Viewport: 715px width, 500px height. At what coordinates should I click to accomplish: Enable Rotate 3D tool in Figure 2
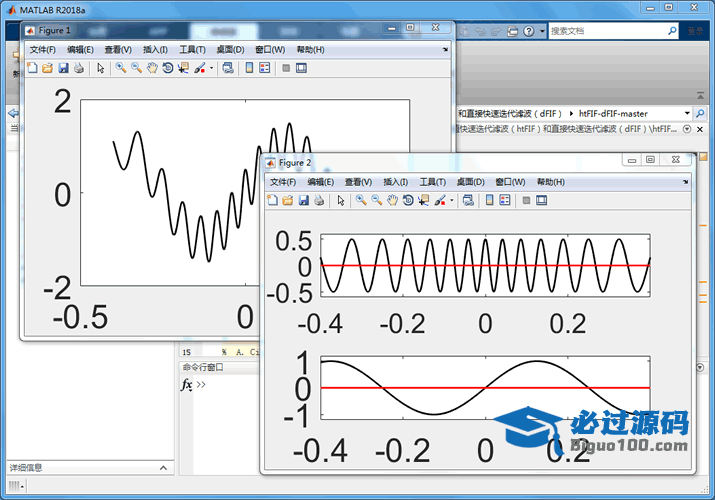(x=408, y=201)
